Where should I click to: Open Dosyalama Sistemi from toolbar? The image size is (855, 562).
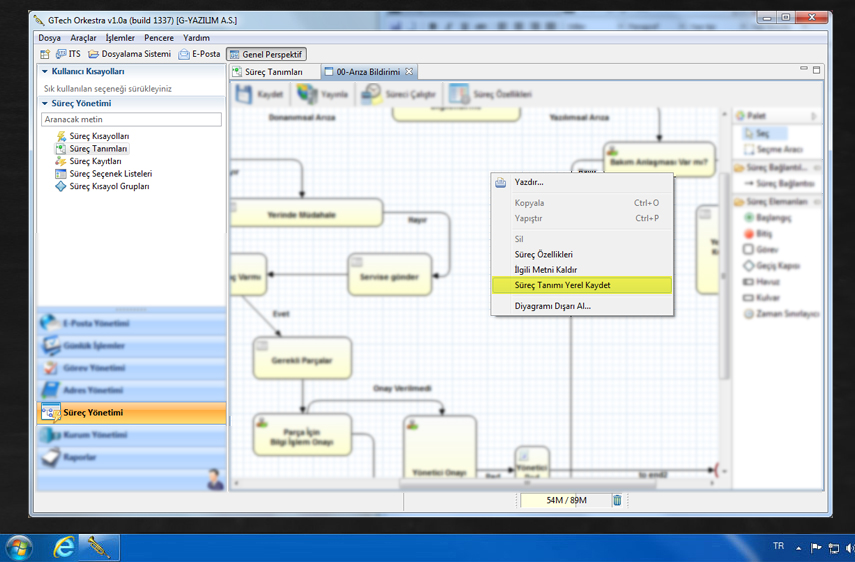coord(130,54)
